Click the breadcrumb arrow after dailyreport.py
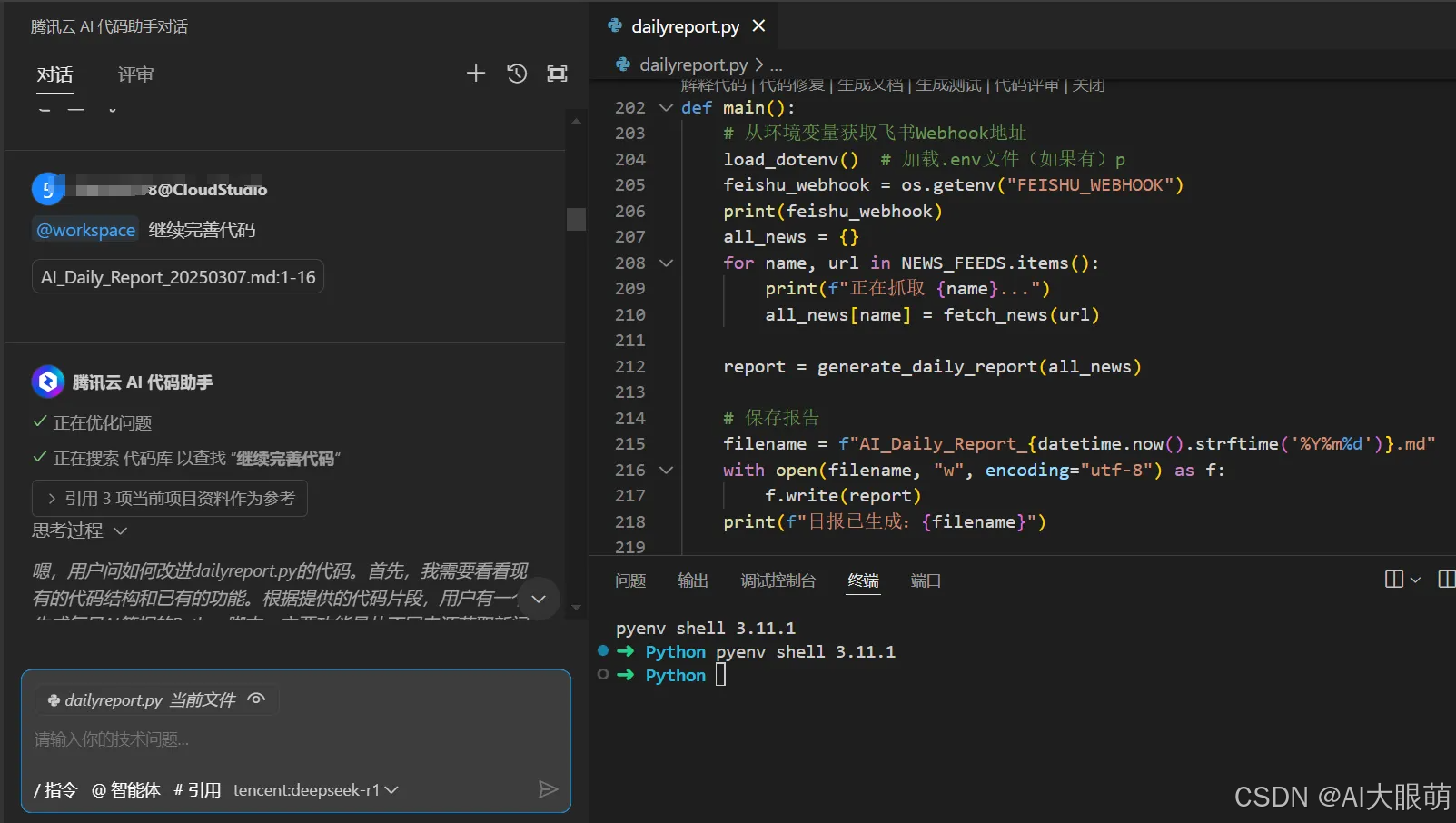 click(x=759, y=64)
